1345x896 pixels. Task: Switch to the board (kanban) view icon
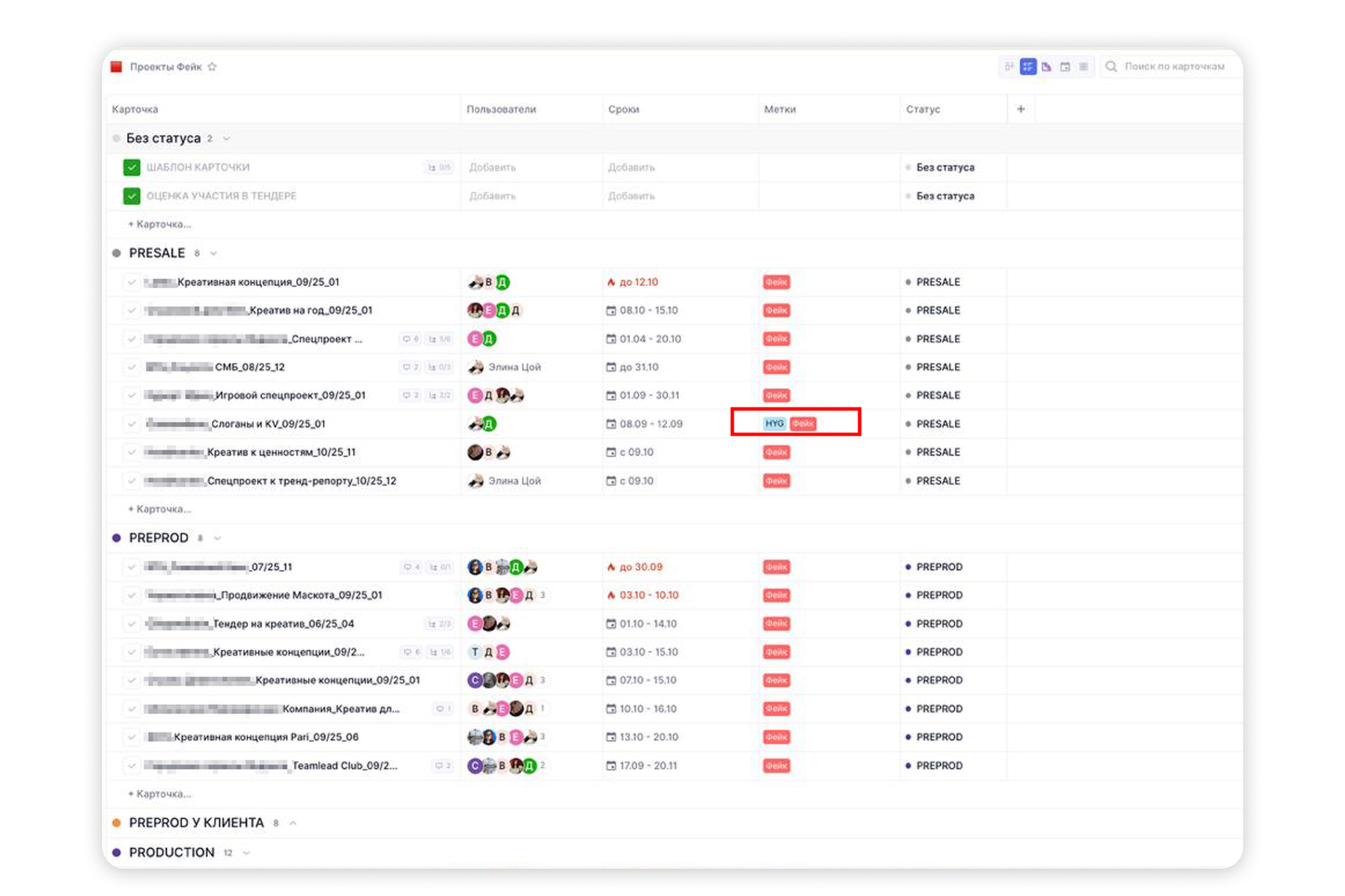(x=1009, y=67)
